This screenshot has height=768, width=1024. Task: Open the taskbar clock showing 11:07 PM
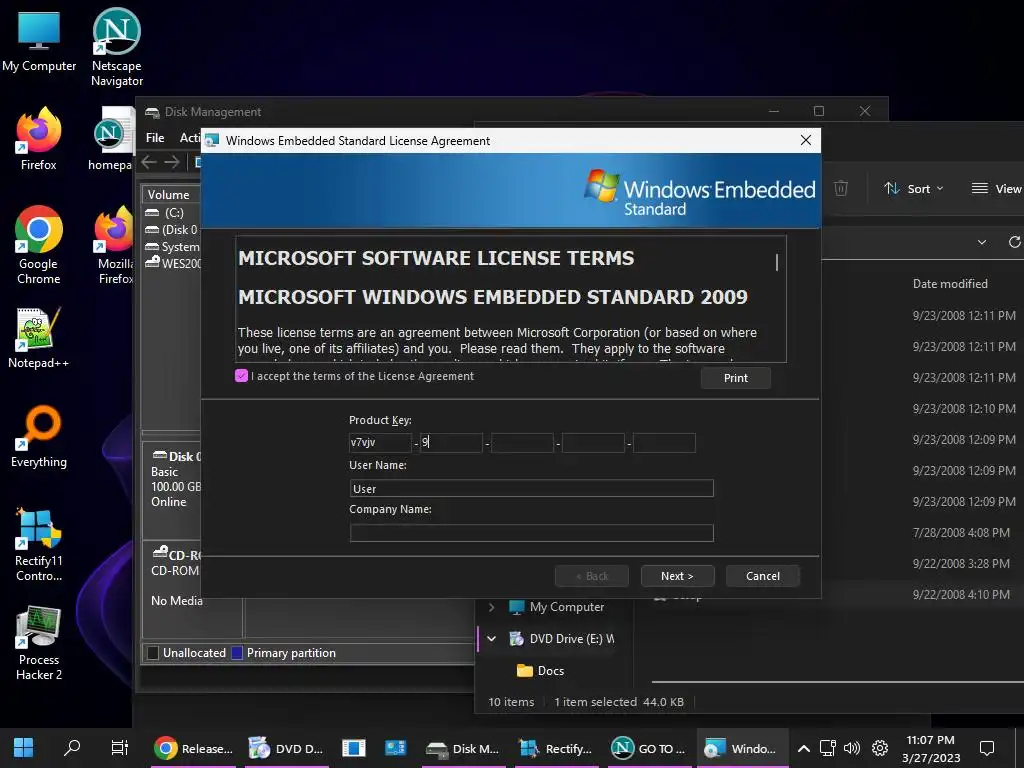(x=931, y=748)
